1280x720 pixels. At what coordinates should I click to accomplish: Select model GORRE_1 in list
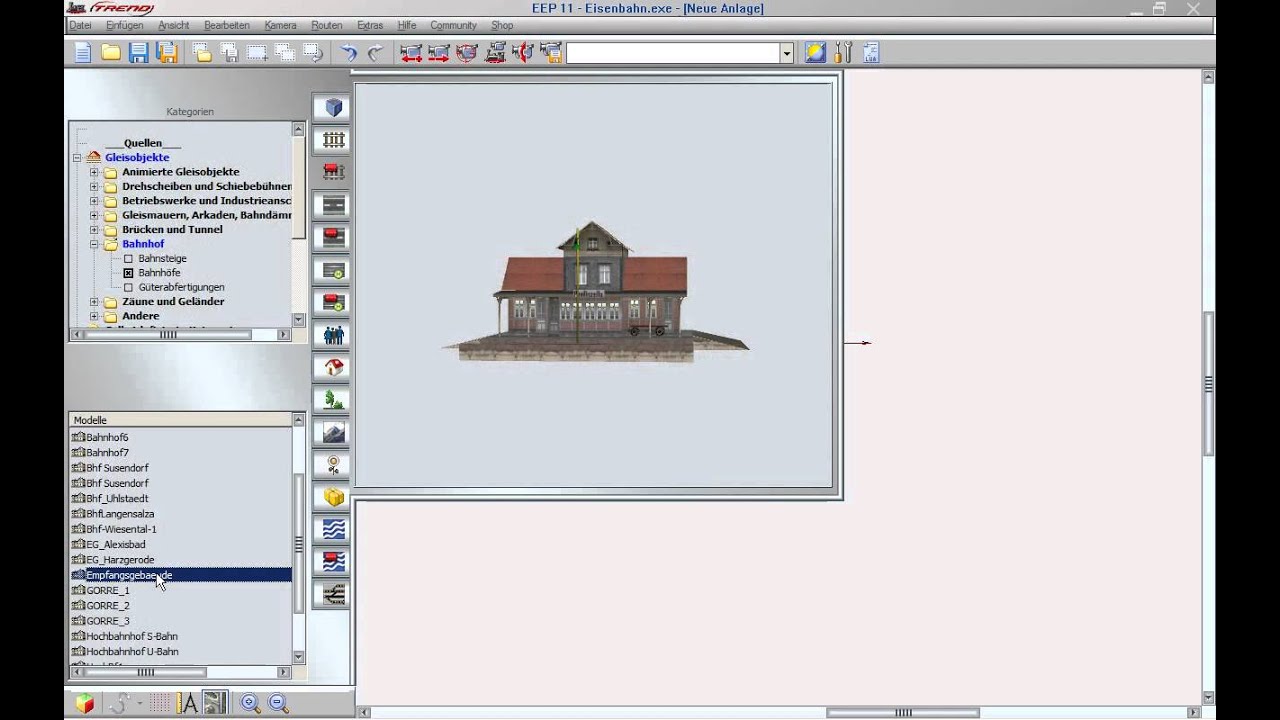tap(107, 590)
